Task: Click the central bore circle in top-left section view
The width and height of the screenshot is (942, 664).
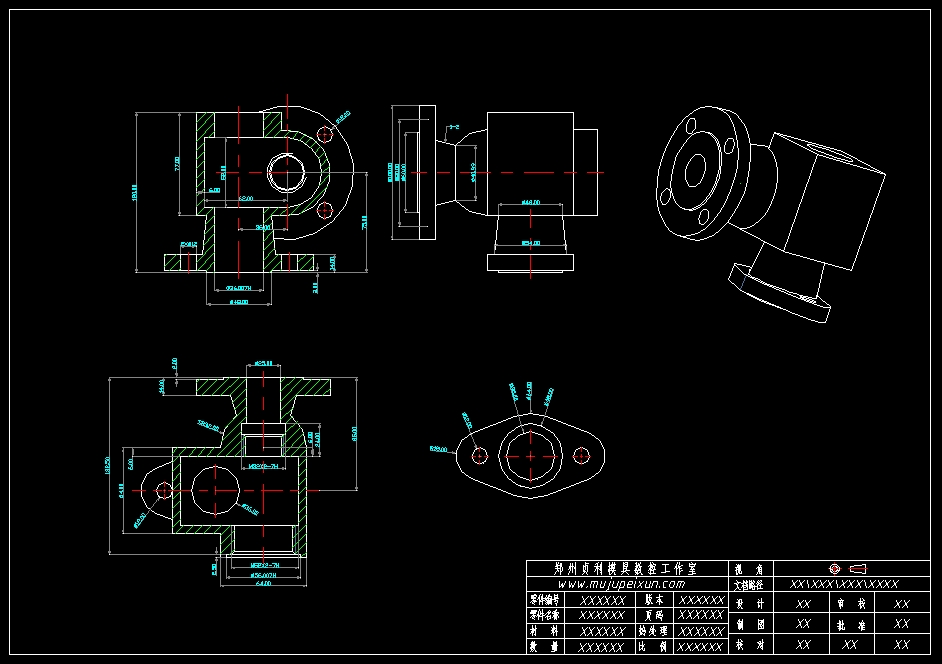Action: (x=287, y=173)
